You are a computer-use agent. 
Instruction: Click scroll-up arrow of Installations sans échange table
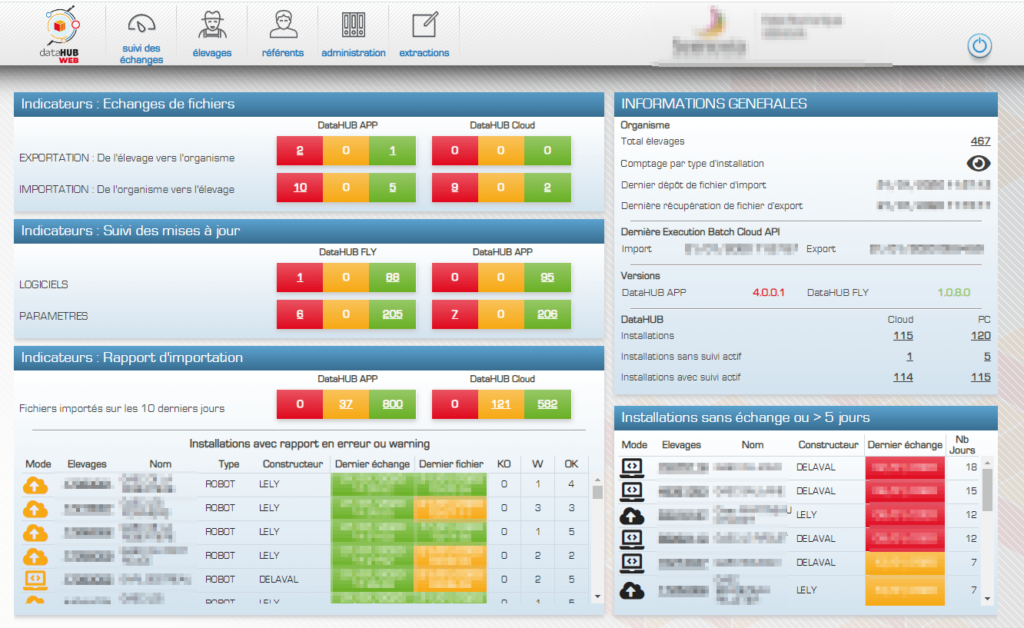pyautogui.click(x=987, y=463)
